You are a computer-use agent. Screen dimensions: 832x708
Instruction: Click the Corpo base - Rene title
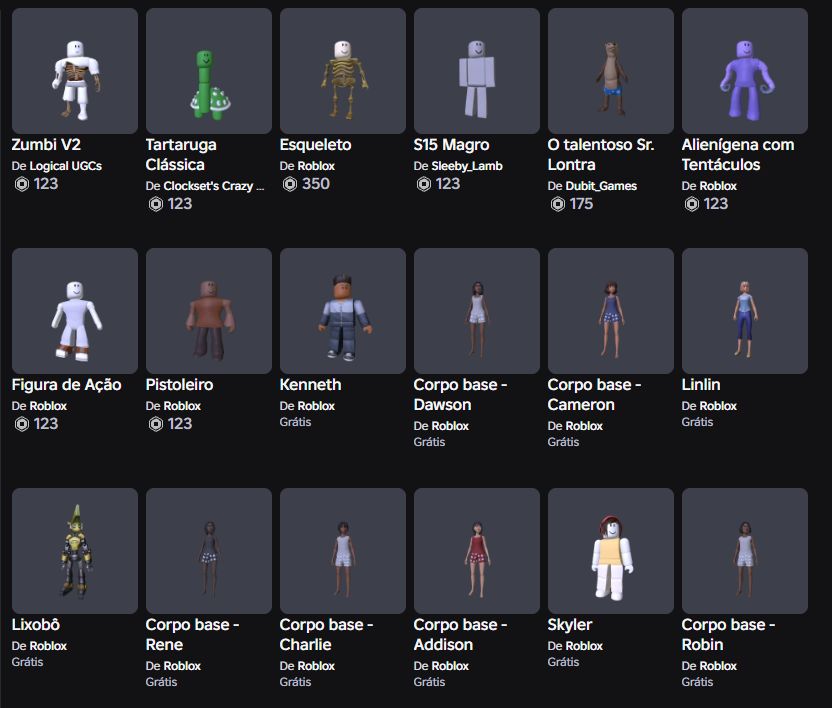pyautogui.click(x=192, y=634)
